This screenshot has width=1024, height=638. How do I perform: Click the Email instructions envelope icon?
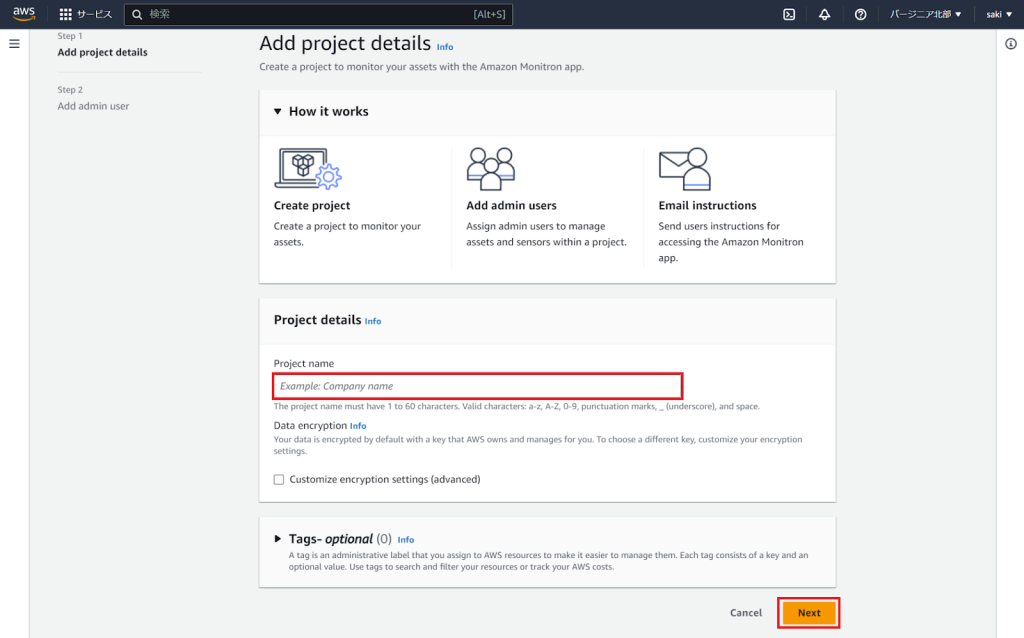(x=684, y=169)
